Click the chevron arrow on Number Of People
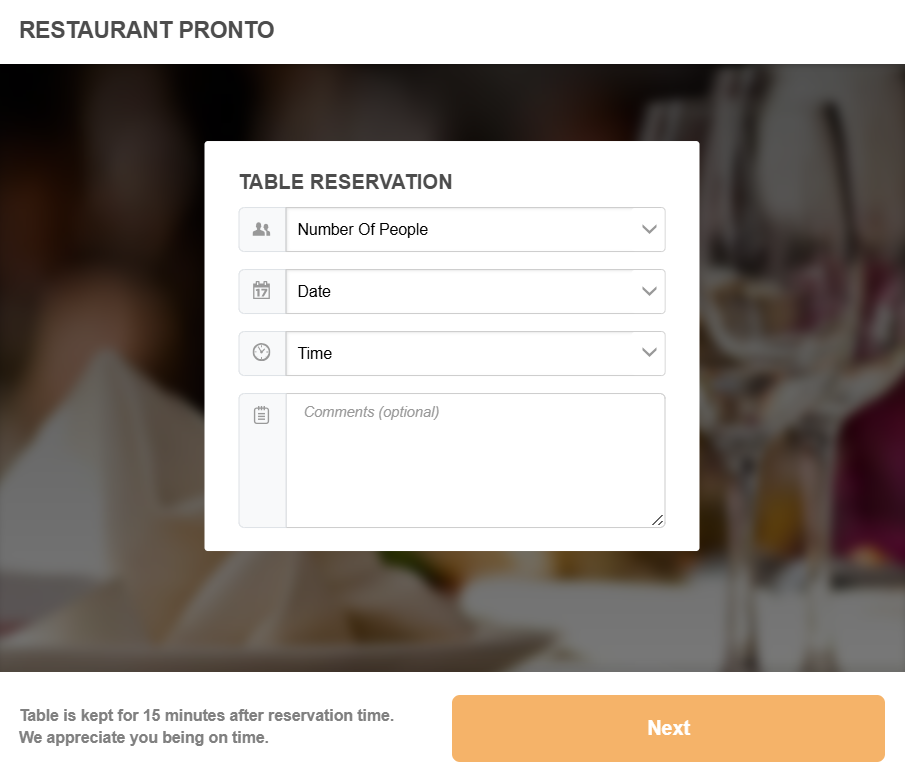 pos(649,229)
